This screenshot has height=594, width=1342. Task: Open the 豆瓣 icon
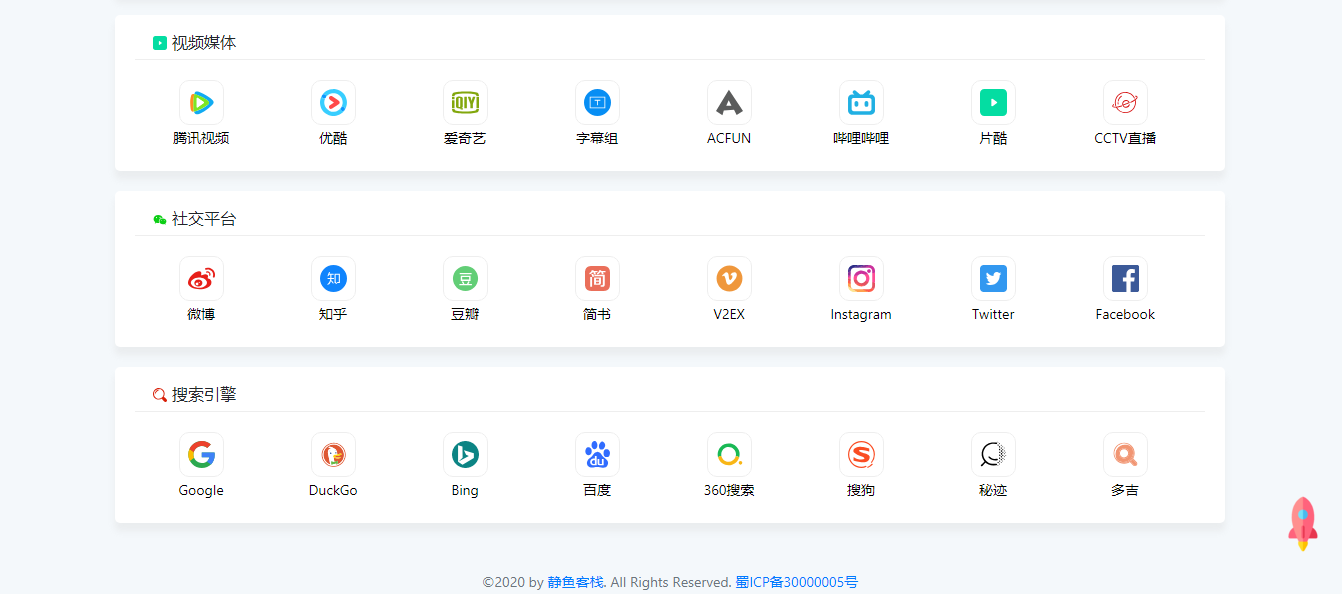tap(465, 278)
